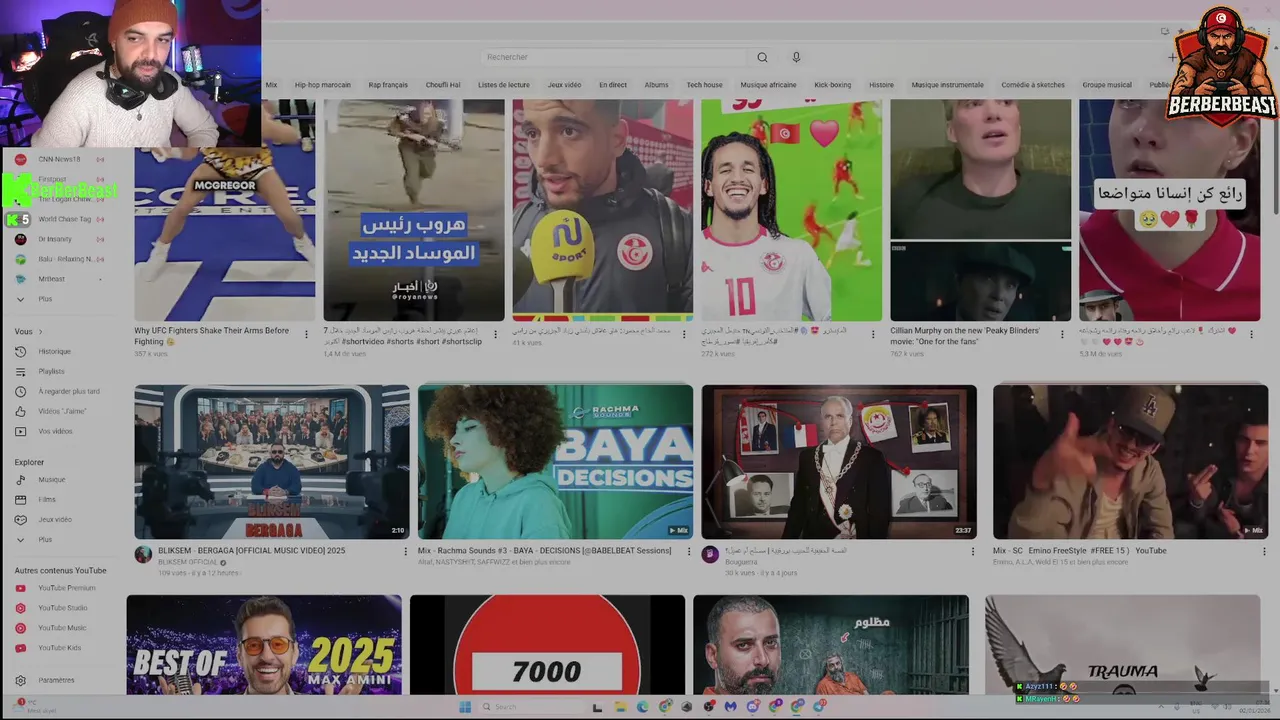
Task: Open YouTube Kids in sidebar
Action: [x=60, y=648]
